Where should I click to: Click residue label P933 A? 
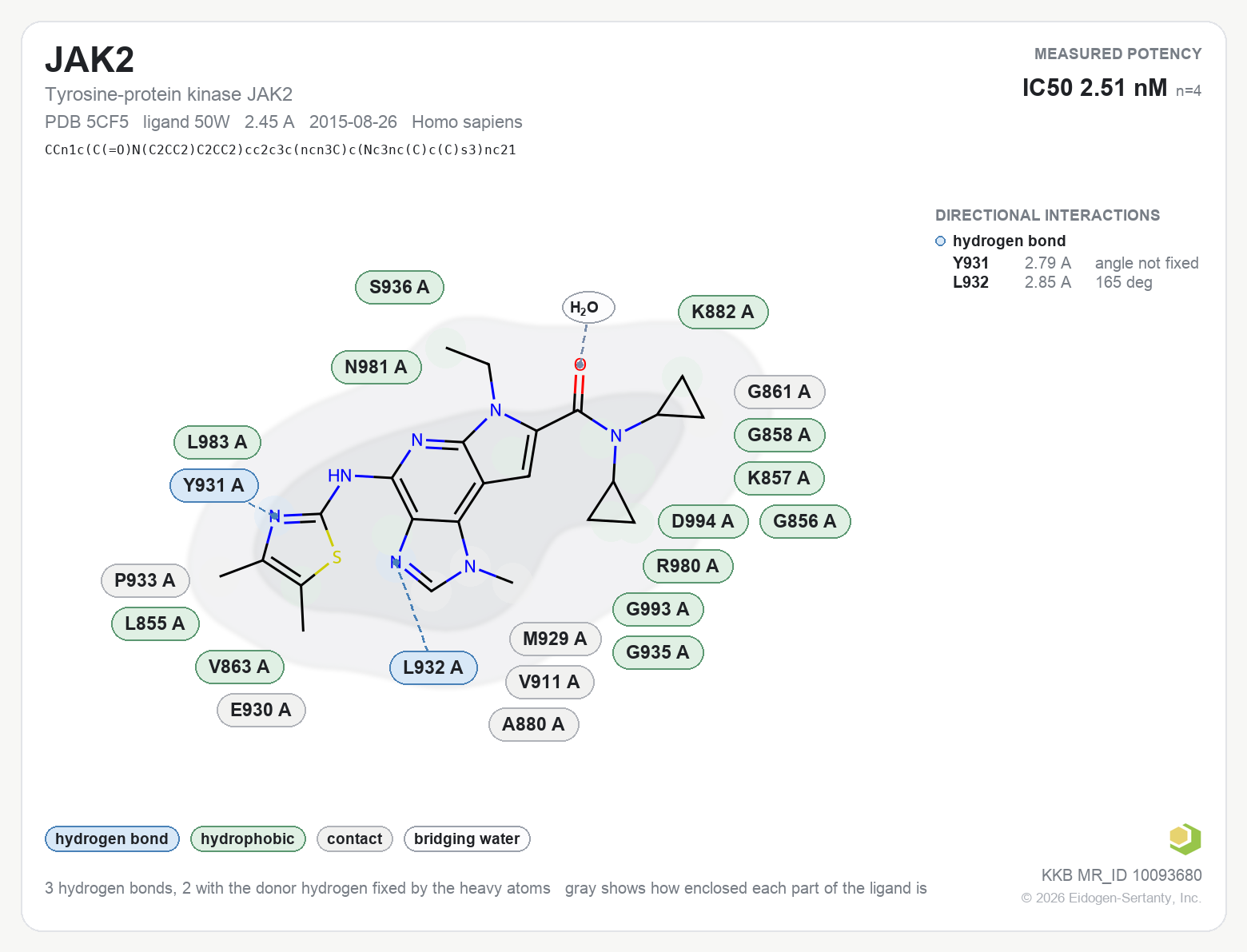click(x=145, y=580)
